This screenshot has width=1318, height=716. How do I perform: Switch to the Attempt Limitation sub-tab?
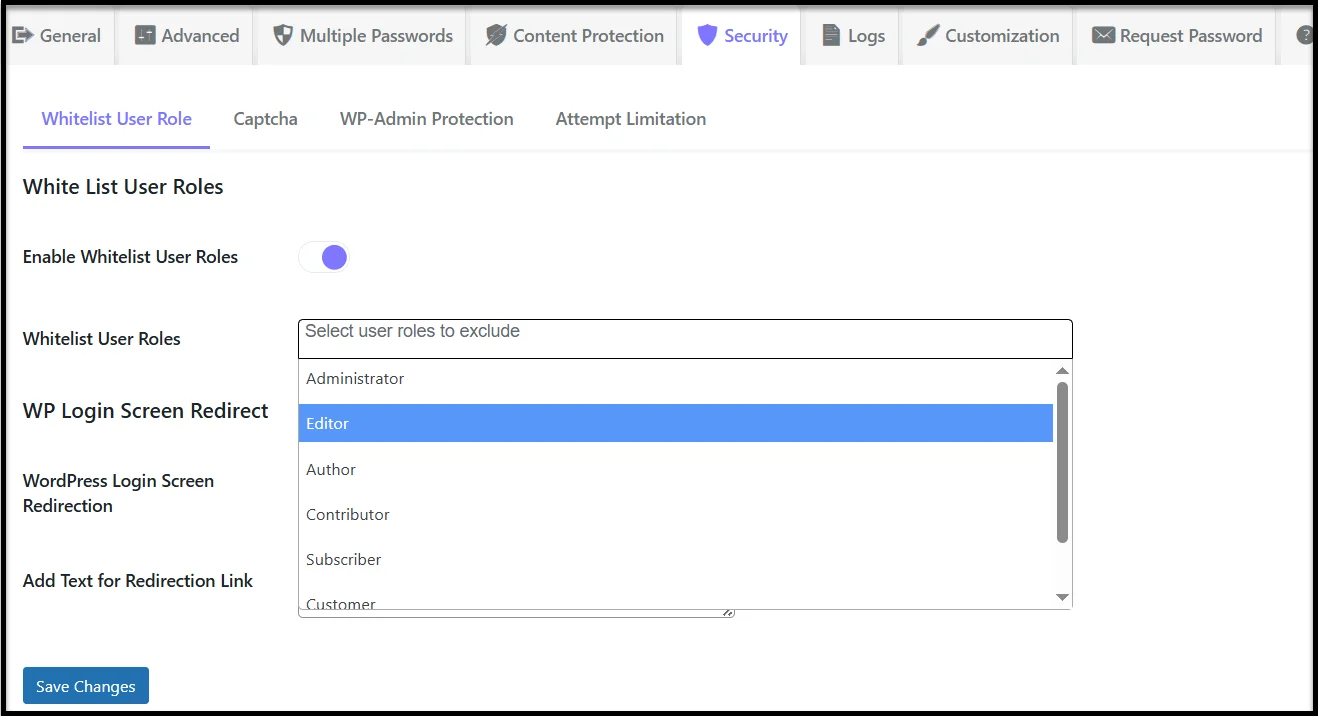point(630,118)
